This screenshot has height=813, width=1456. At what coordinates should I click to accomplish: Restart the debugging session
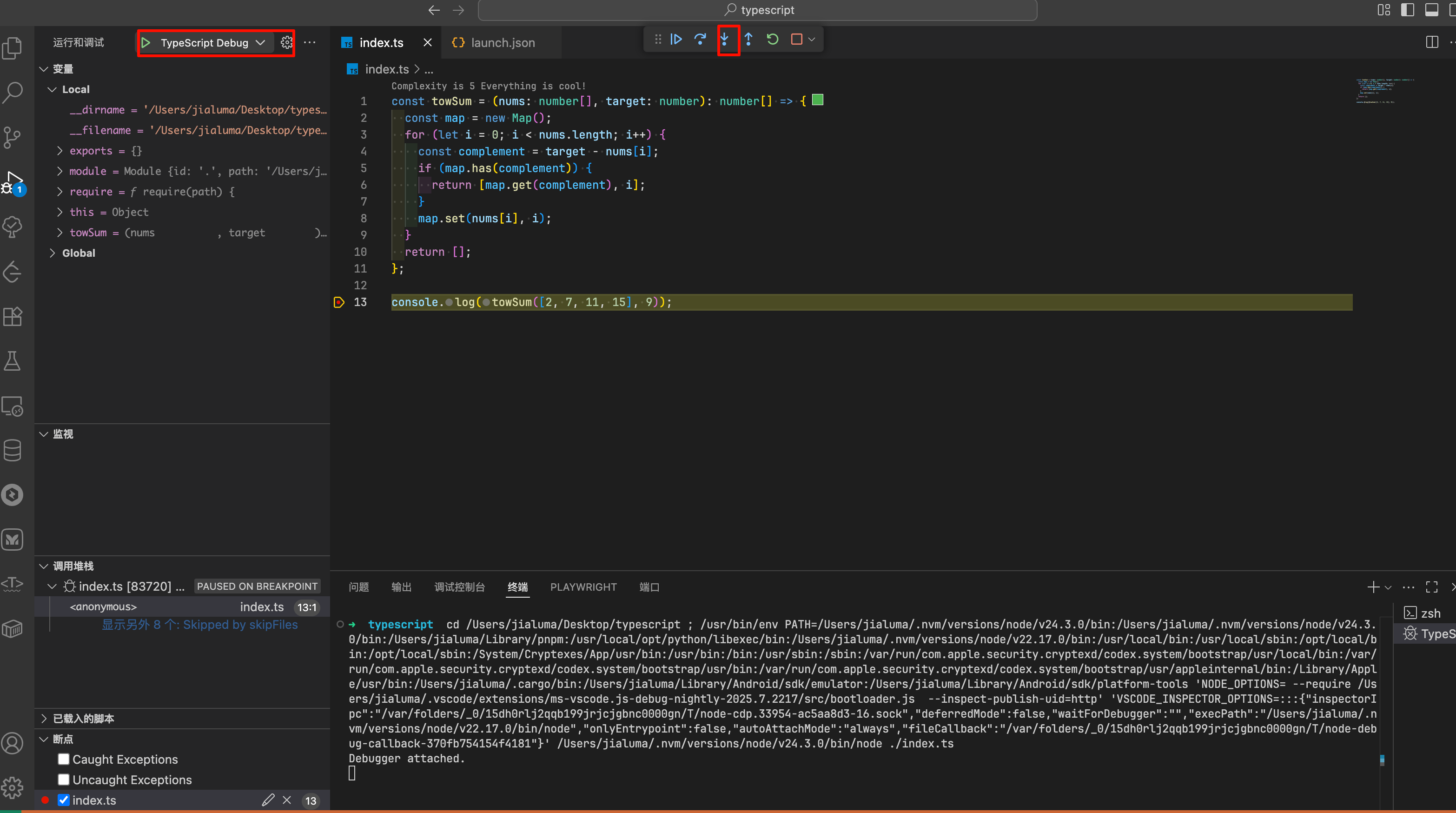(x=772, y=40)
